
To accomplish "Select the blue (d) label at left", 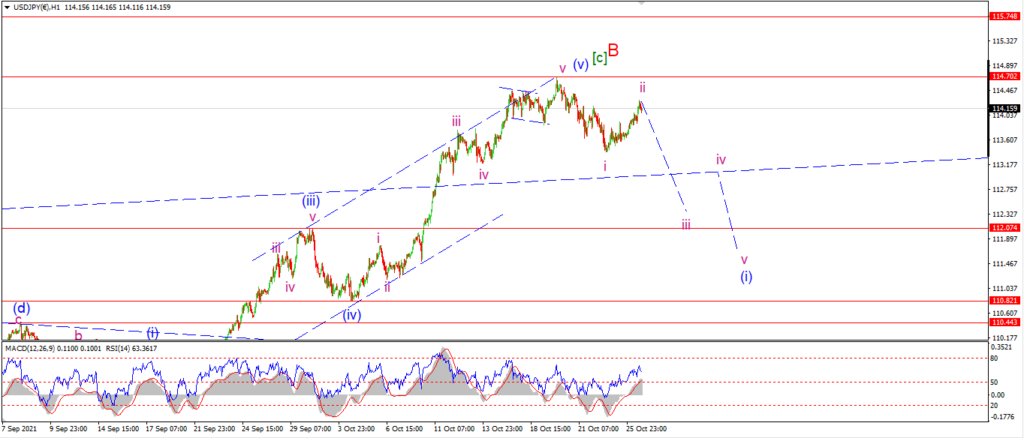I will tap(21, 307).
